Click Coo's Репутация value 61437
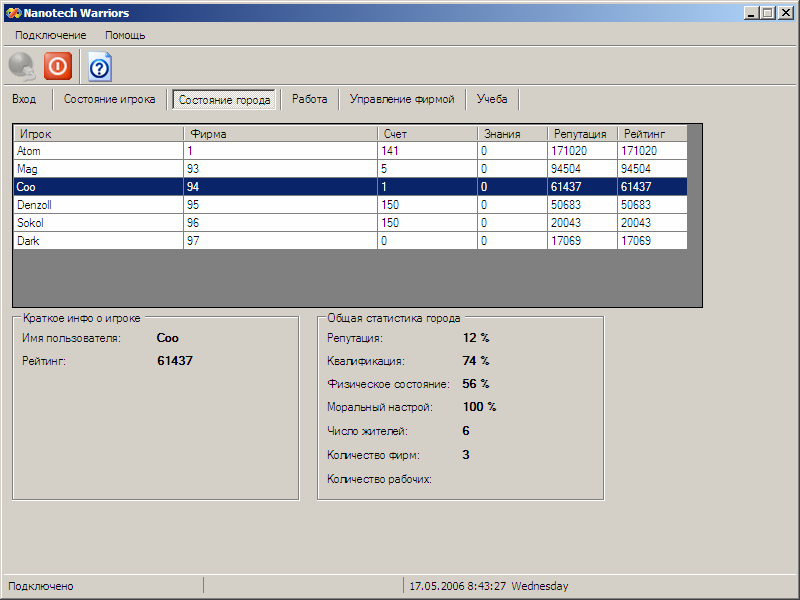The height and width of the screenshot is (600, 800). pyautogui.click(x=582, y=187)
